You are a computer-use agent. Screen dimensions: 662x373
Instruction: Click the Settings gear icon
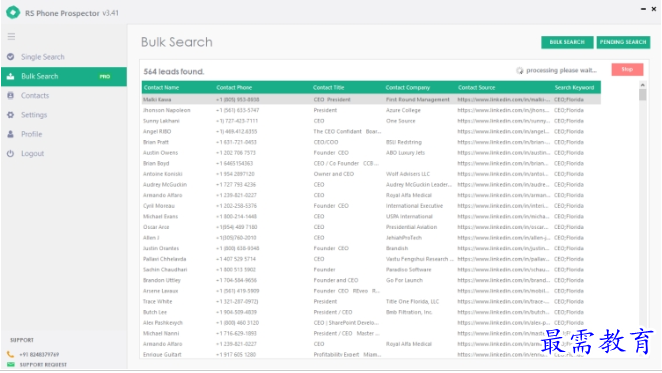(11, 115)
